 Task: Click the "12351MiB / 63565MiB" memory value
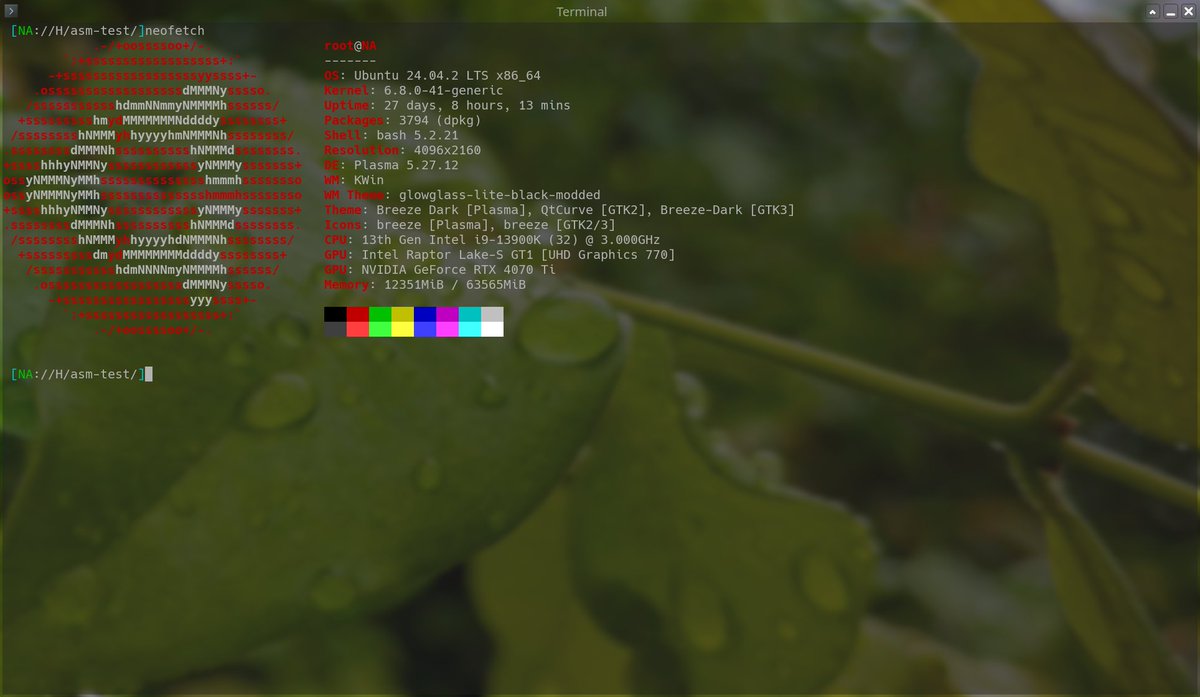(455, 285)
